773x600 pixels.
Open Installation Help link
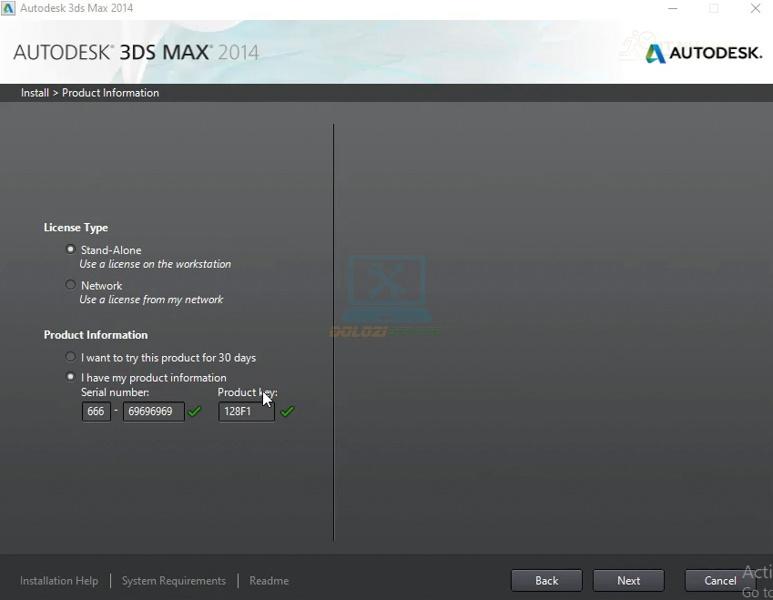pyautogui.click(x=59, y=581)
